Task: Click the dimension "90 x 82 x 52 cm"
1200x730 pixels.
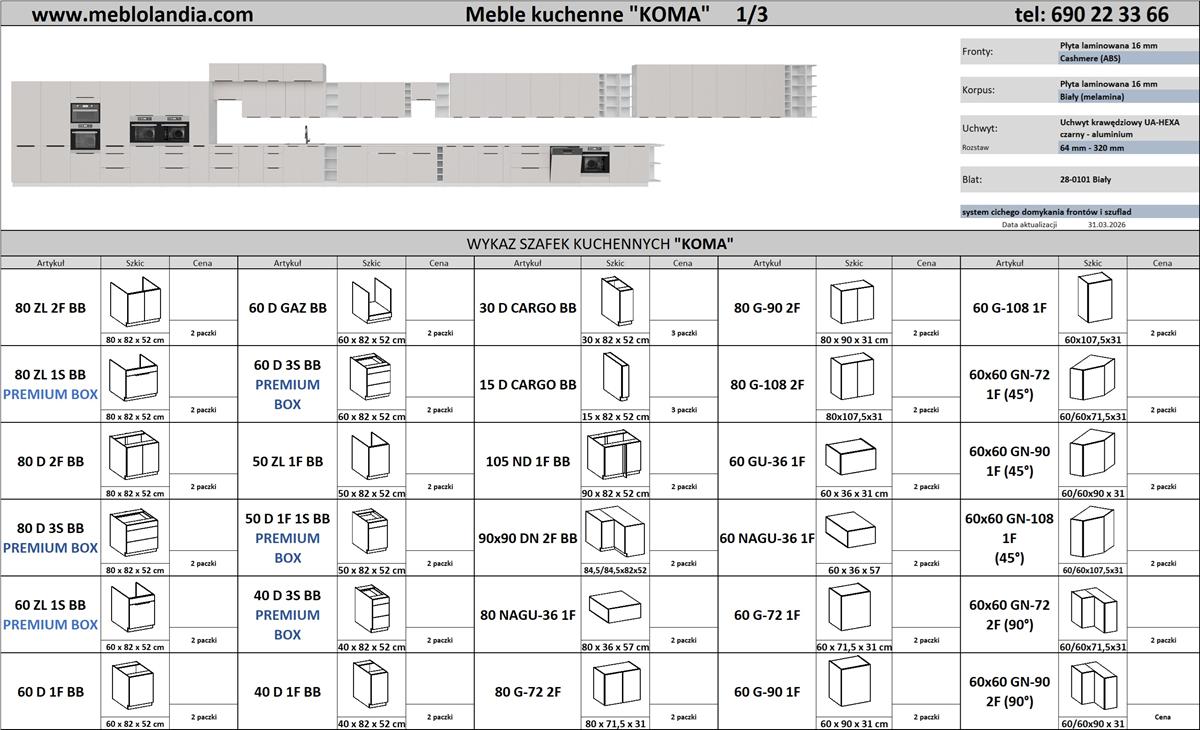Action: (614, 493)
